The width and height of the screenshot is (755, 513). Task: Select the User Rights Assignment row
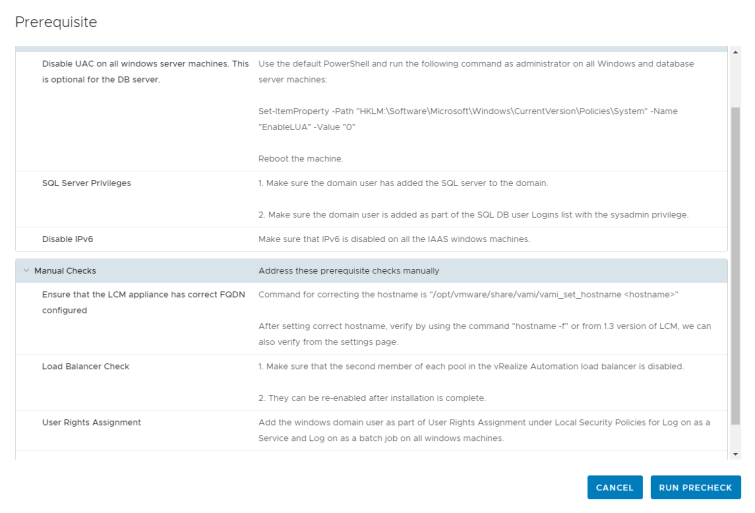[91, 422]
